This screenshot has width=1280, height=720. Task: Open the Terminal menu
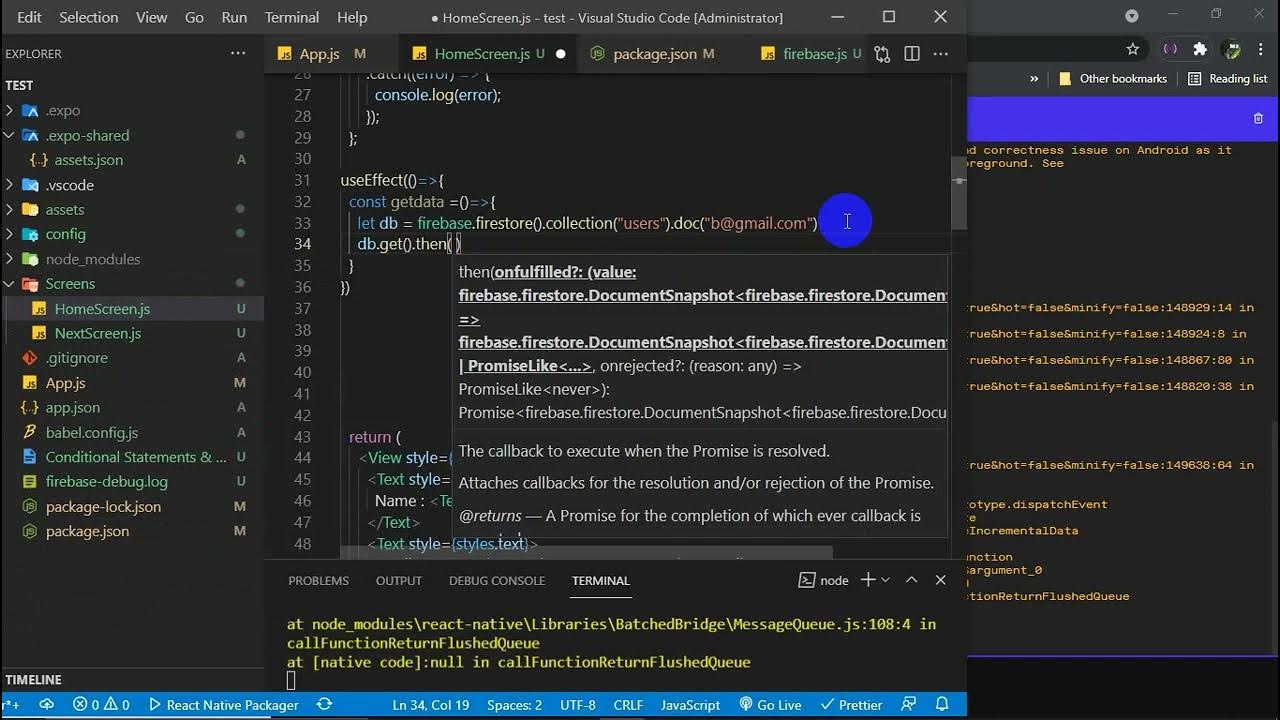(x=292, y=17)
